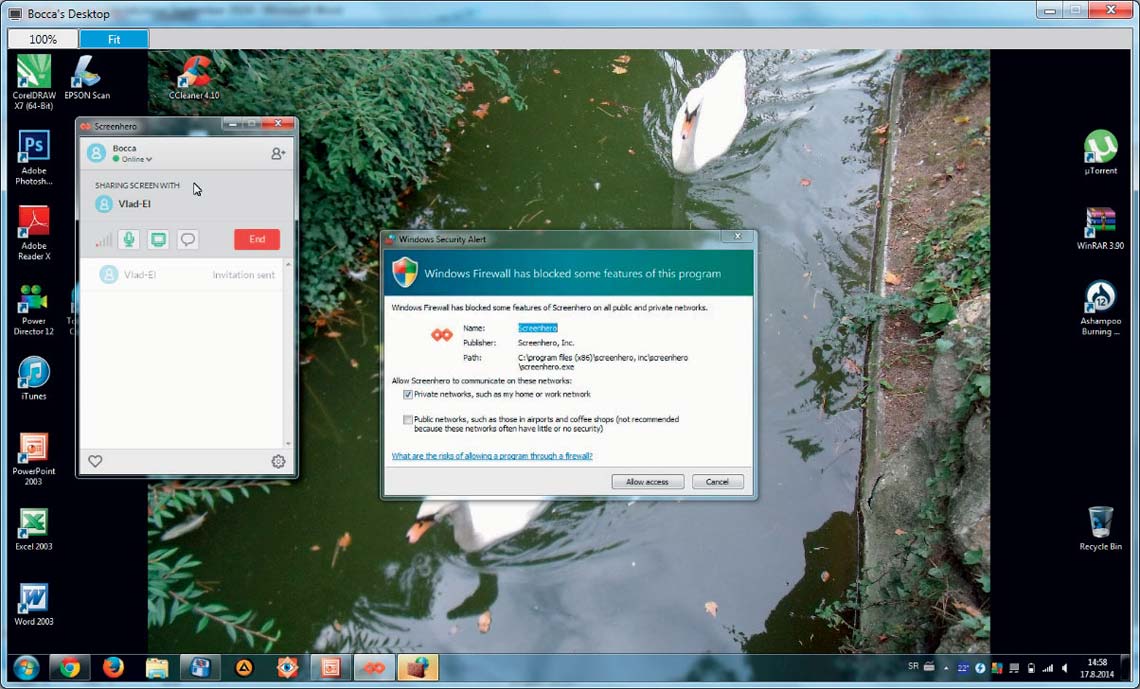
Task: Check Public networks checkbox
Action: point(408,419)
